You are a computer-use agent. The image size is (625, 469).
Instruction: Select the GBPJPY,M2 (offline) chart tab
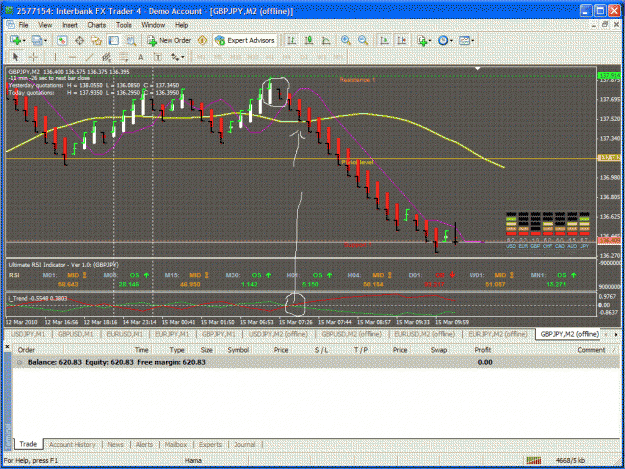569,334
